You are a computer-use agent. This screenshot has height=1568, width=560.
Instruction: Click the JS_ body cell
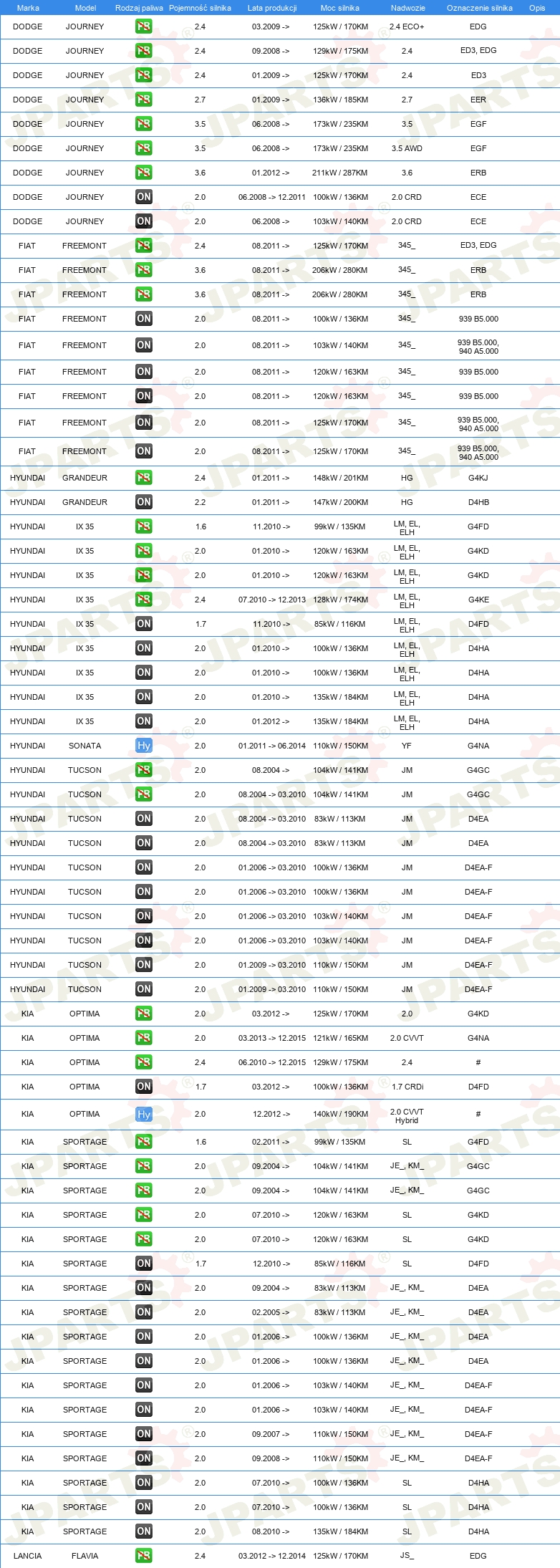click(x=407, y=1556)
